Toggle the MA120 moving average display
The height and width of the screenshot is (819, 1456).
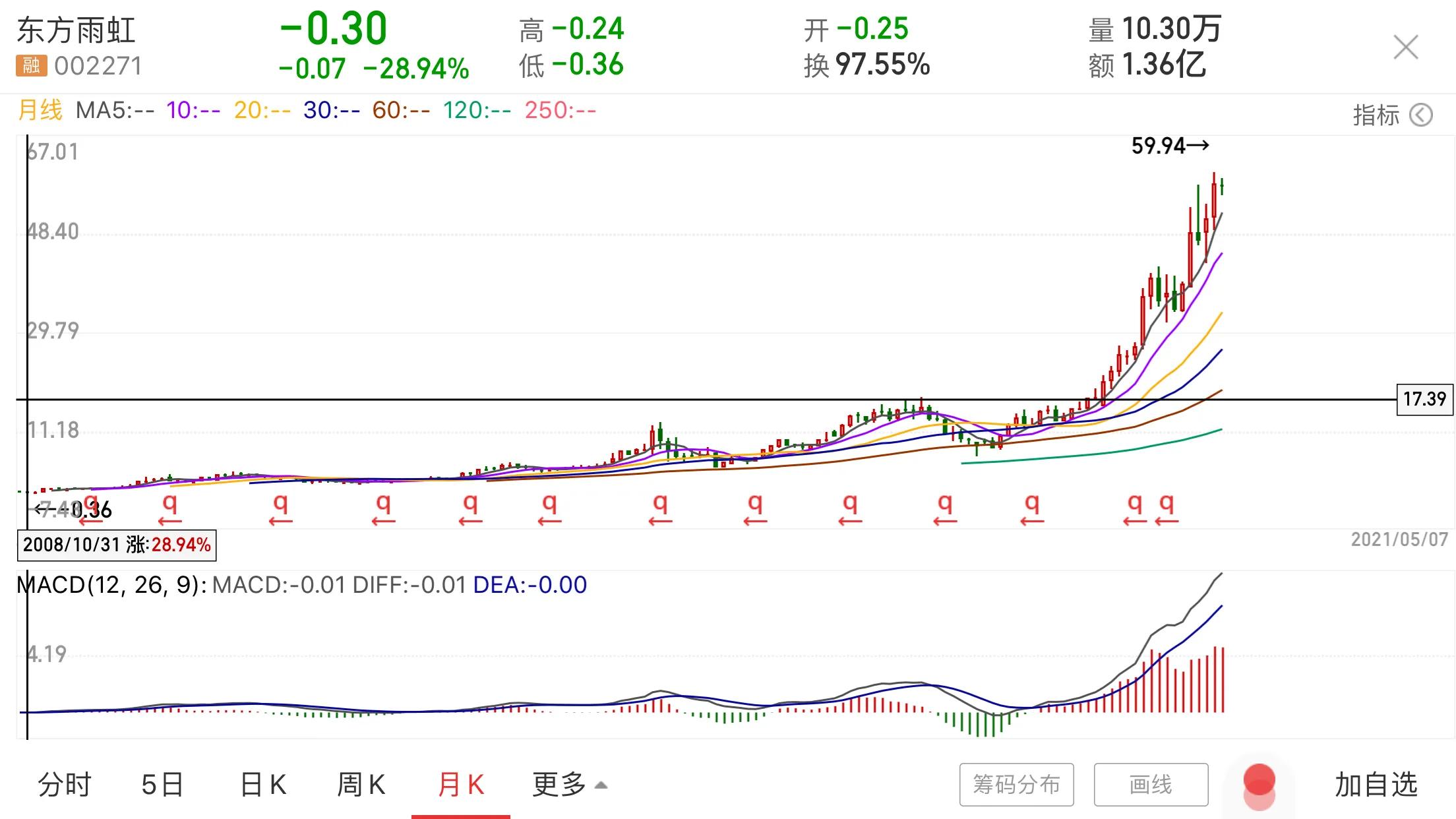coord(477,110)
